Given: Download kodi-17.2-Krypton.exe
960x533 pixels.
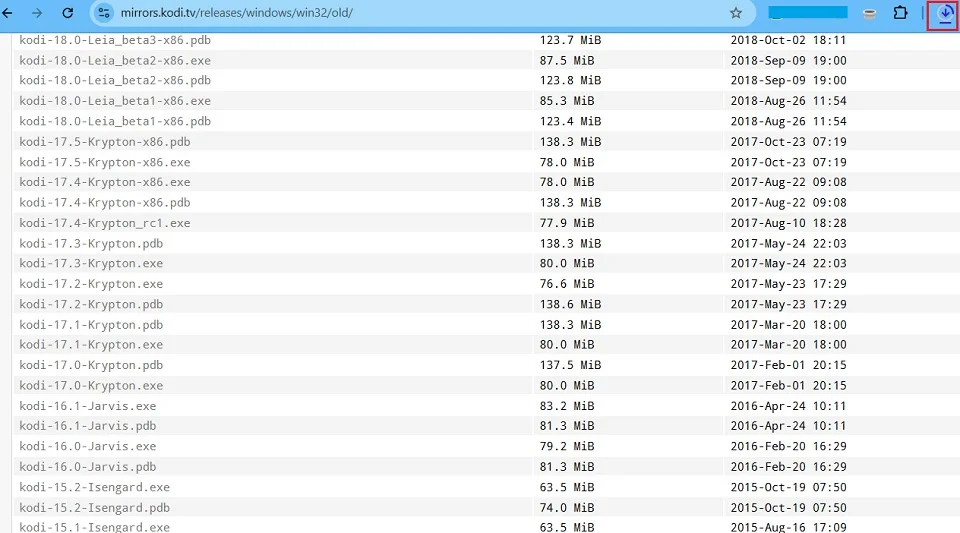Looking at the screenshot, I should pos(91,284).
